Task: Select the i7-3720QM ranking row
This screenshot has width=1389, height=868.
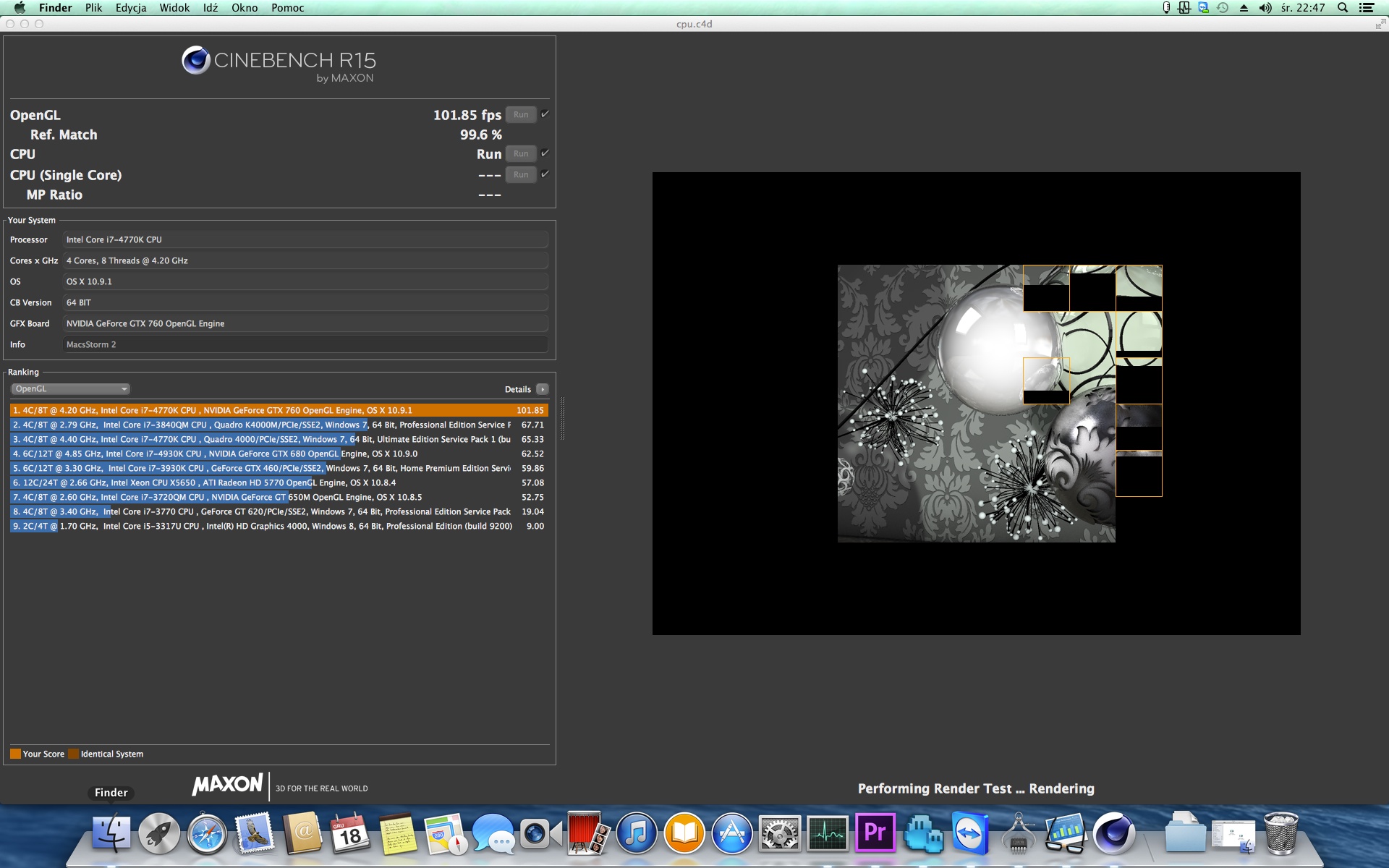Action: 279,497
